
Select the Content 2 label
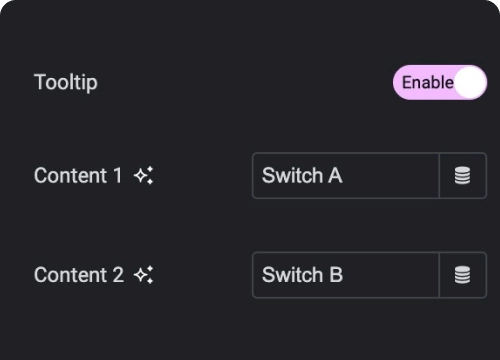pos(79,275)
